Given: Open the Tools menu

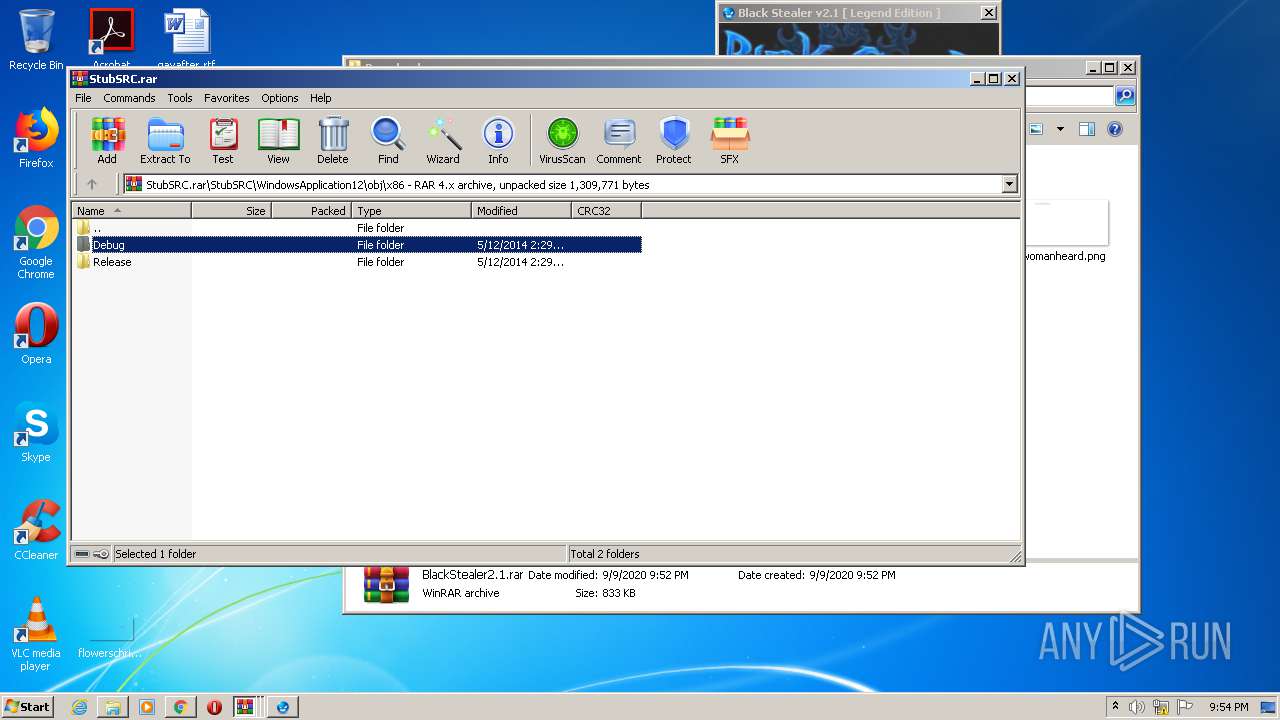Looking at the screenshot, I should 180,98.
